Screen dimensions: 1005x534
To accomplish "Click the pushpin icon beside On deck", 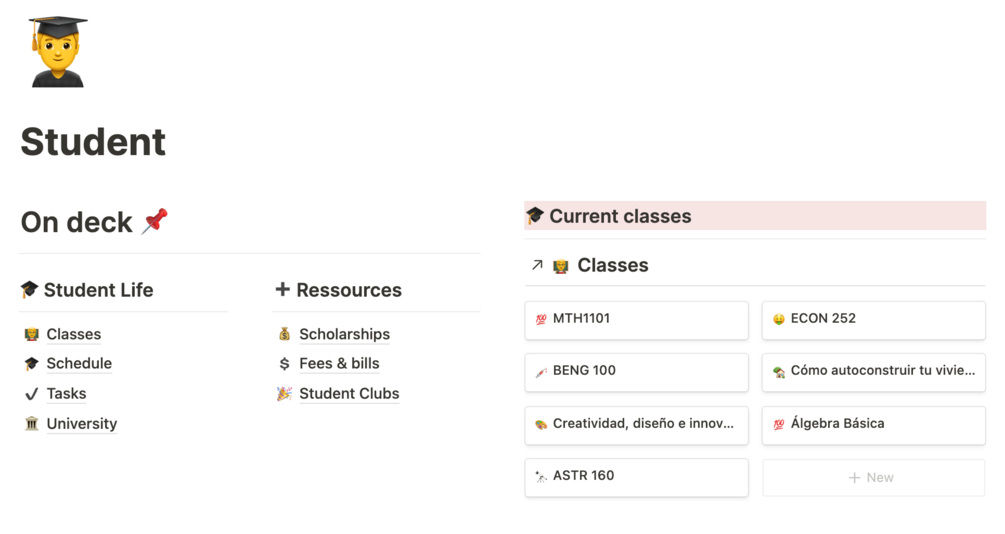I will (x=154, y=221).
